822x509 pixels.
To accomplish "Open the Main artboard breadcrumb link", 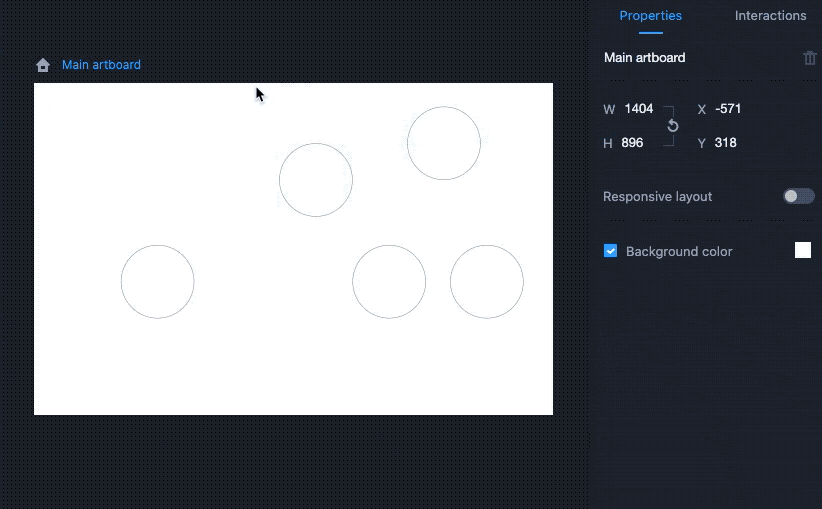I will pos(101,64).
